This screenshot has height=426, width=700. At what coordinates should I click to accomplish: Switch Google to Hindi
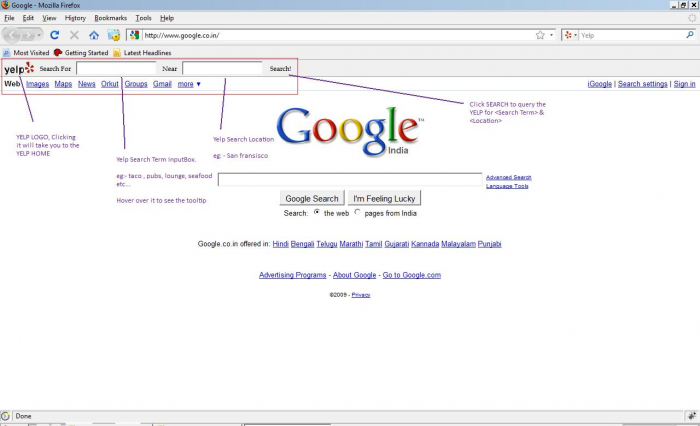point(280,244)
